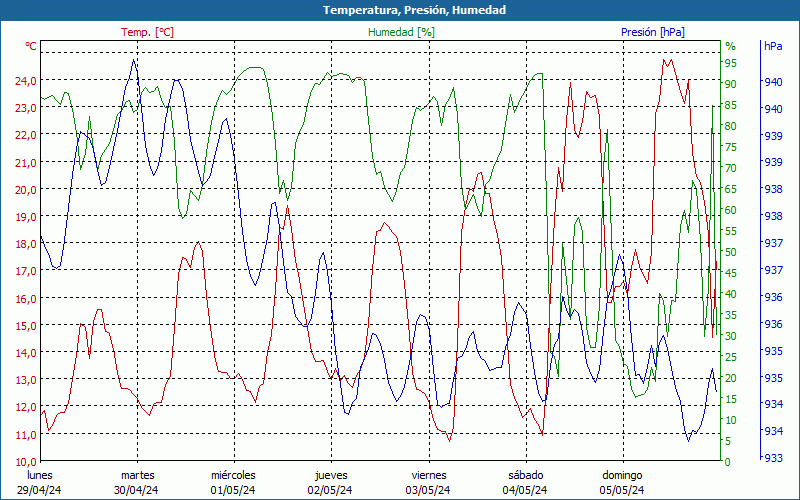This screenshot has height=500, width=800.
Task: Click the date '02/05/24'
Action: pyautogui.click(x=330, y=490)
